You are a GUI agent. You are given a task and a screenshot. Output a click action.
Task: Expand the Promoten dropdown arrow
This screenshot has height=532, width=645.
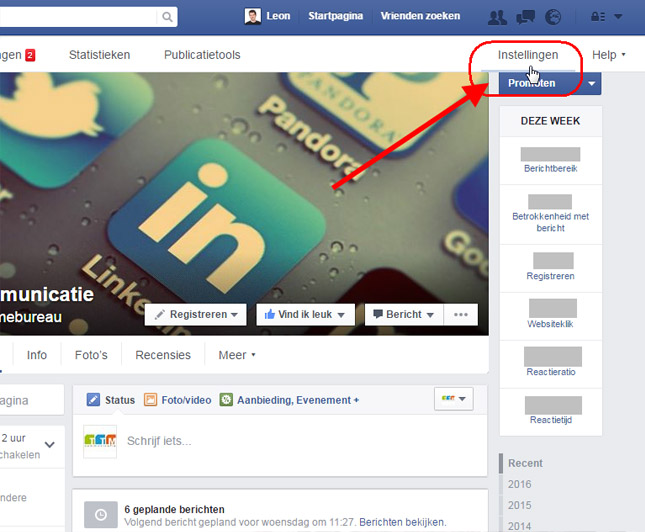pyautogui.click(x=592, y=84)
